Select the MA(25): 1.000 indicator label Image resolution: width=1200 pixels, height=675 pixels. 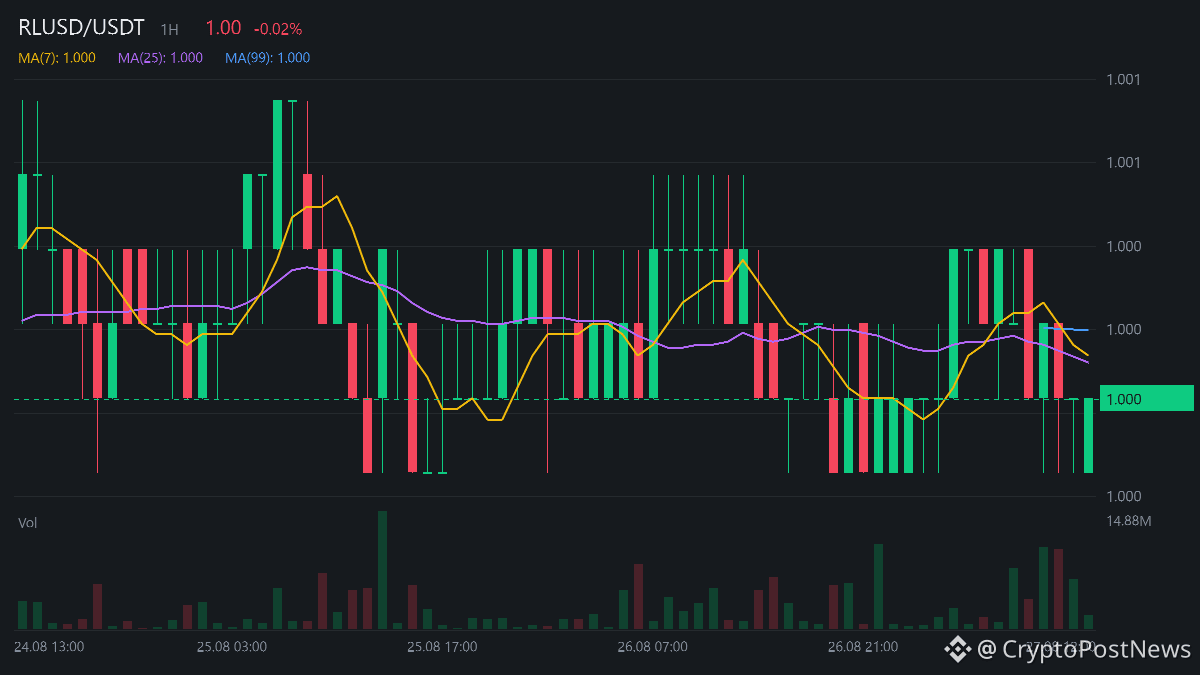[x=160, y=58]
